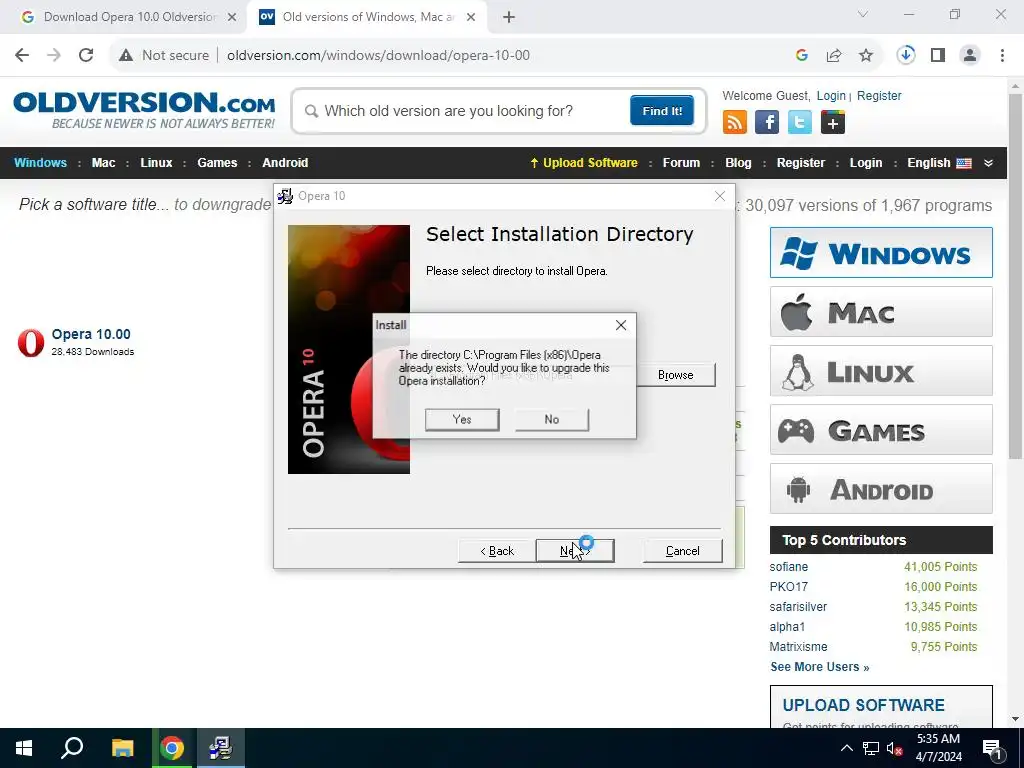The height and width of the screenshot is (768, 1024).
Task: Open the Twitter social icon
Action: click(x=800, y=122)
